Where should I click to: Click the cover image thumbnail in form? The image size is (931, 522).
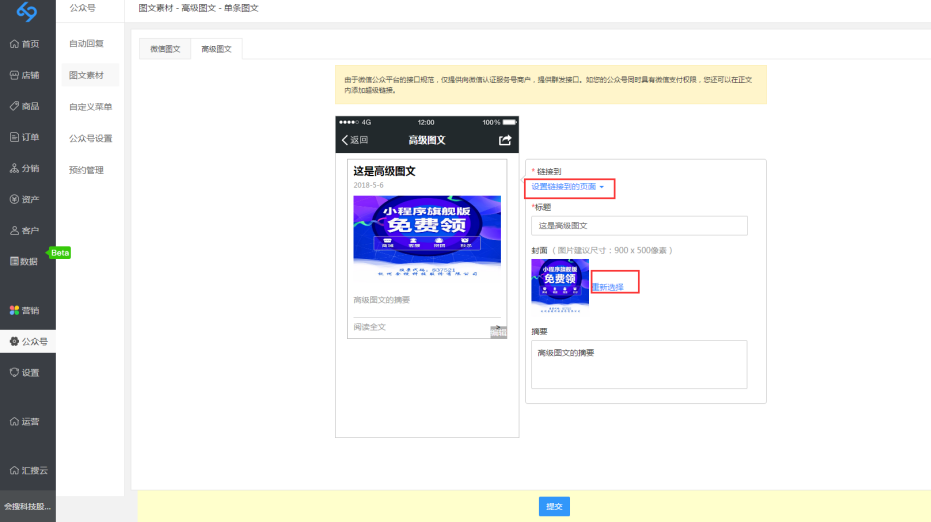point(560,286)
